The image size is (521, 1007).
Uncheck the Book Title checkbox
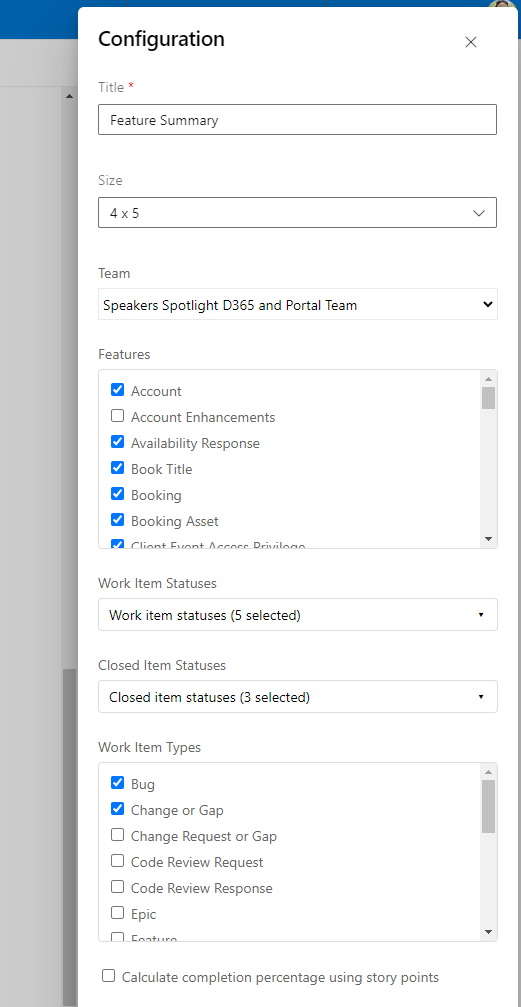pos(118,468)
